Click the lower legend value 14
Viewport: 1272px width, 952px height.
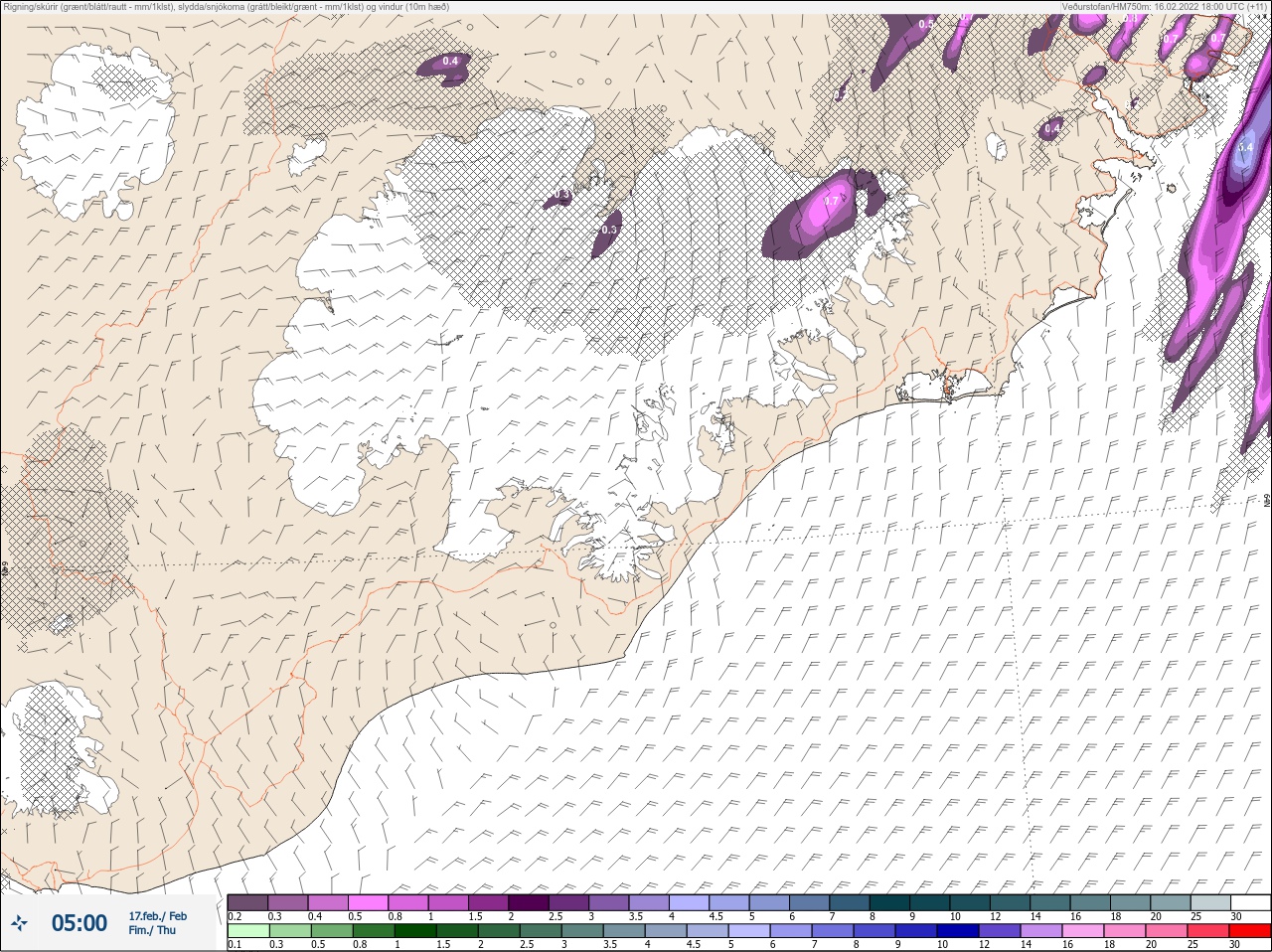(1026, 944)
